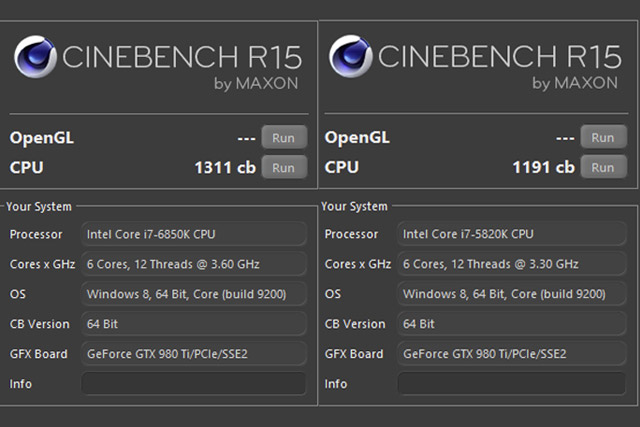Click the right OS Windows 8 field

(510, 294)
